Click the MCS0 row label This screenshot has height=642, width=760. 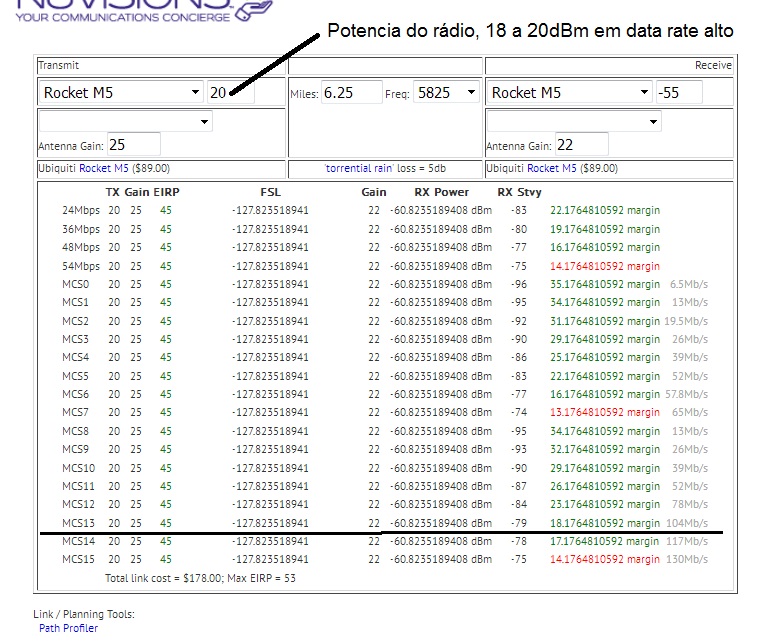pyautogui.click(x=76, y=284)
